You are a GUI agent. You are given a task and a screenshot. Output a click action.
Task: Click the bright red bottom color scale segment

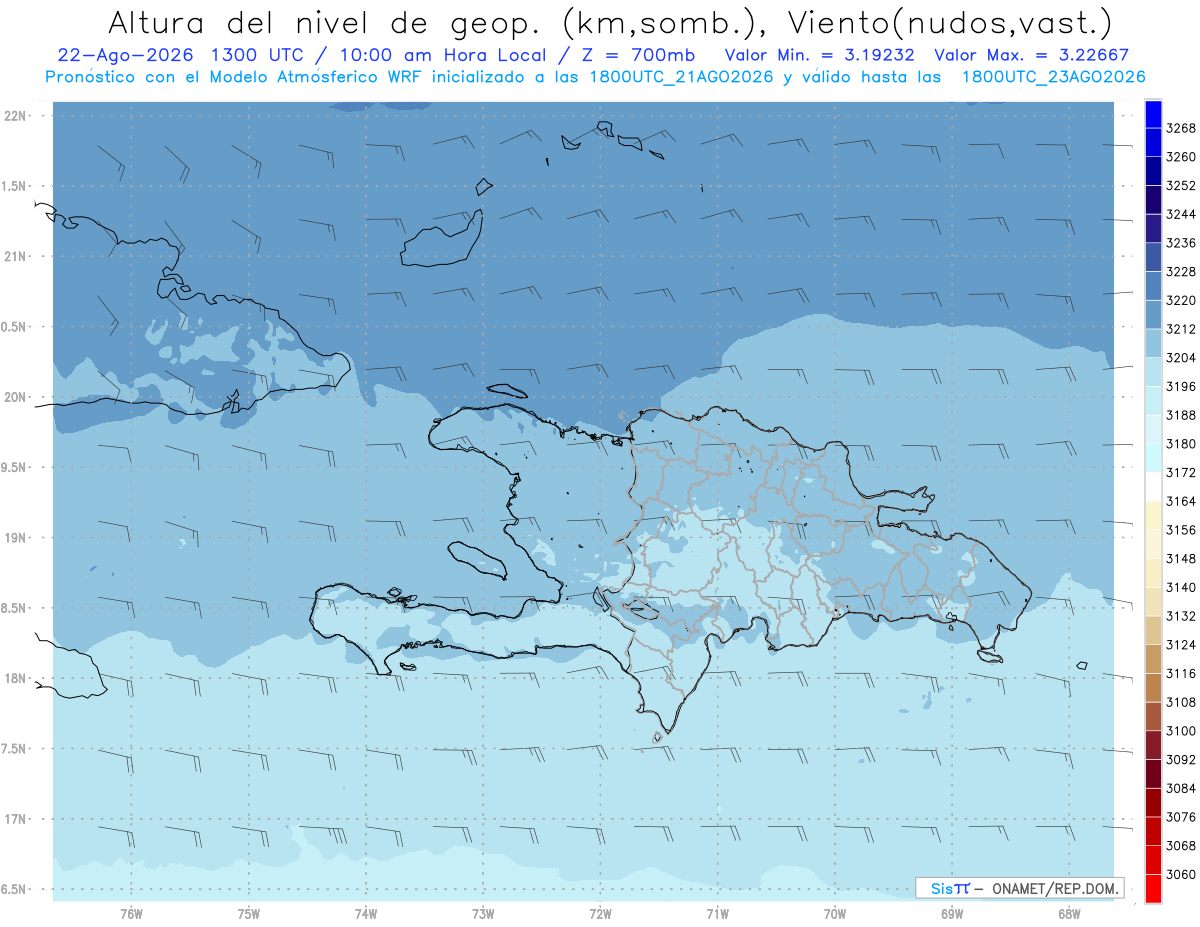[x=1153, y=889]
